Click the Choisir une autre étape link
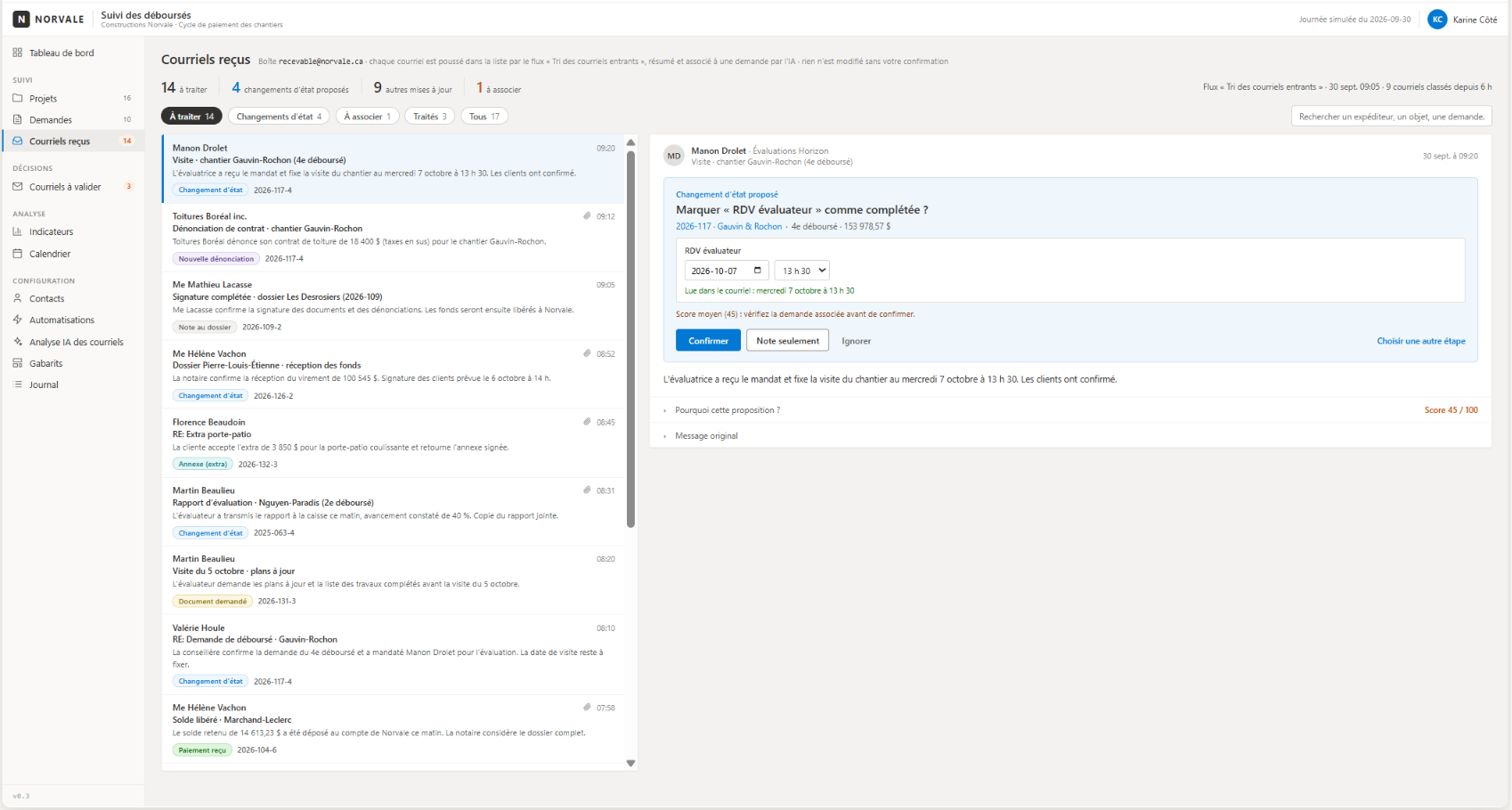Screen dimensions: 1512x810 [x=1421, y=341]
